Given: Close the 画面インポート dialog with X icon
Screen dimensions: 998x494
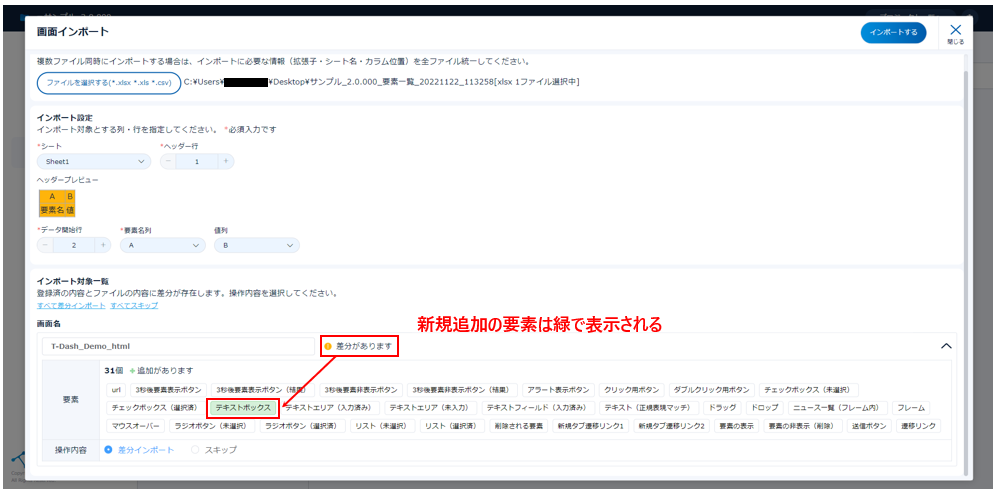Looking at the screenshot, I should pos(955,31).
